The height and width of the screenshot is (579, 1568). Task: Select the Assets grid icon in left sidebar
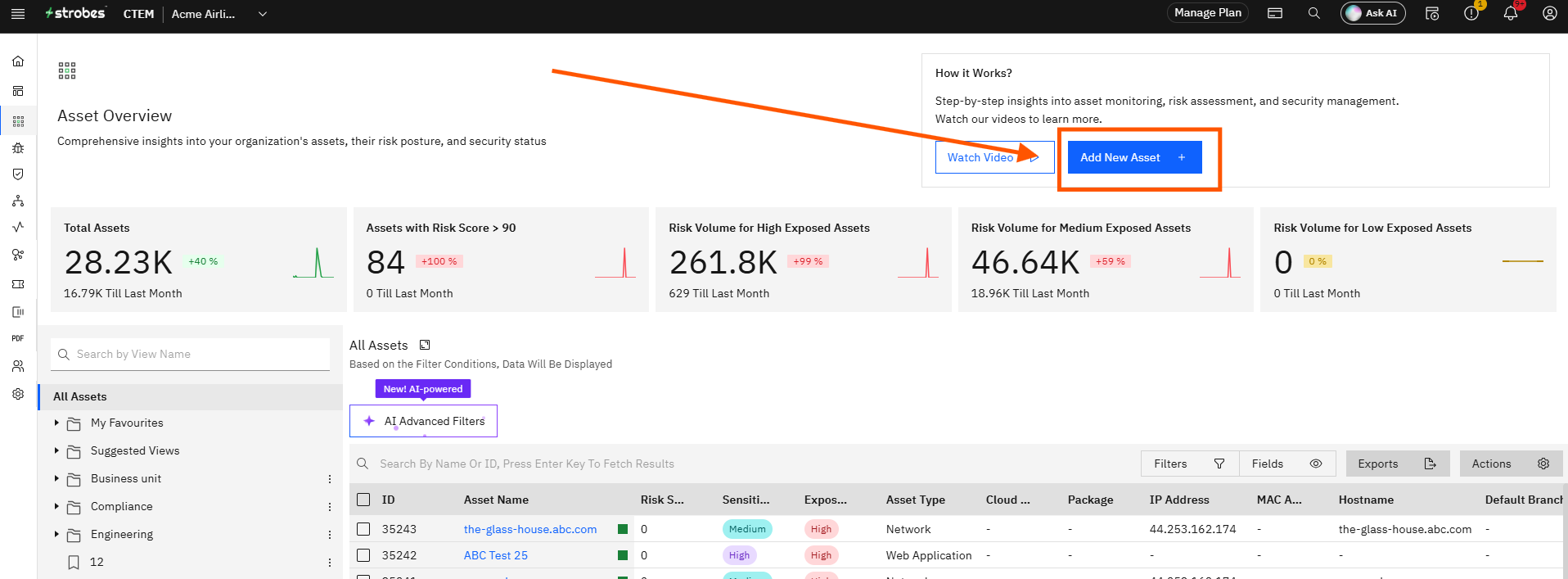18,121
